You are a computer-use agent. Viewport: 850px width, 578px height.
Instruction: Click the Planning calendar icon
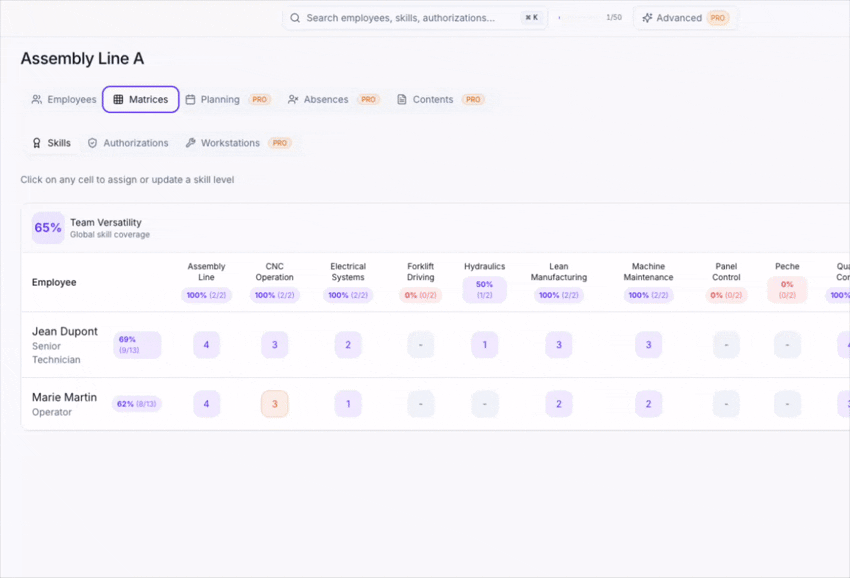coord(190,100)
